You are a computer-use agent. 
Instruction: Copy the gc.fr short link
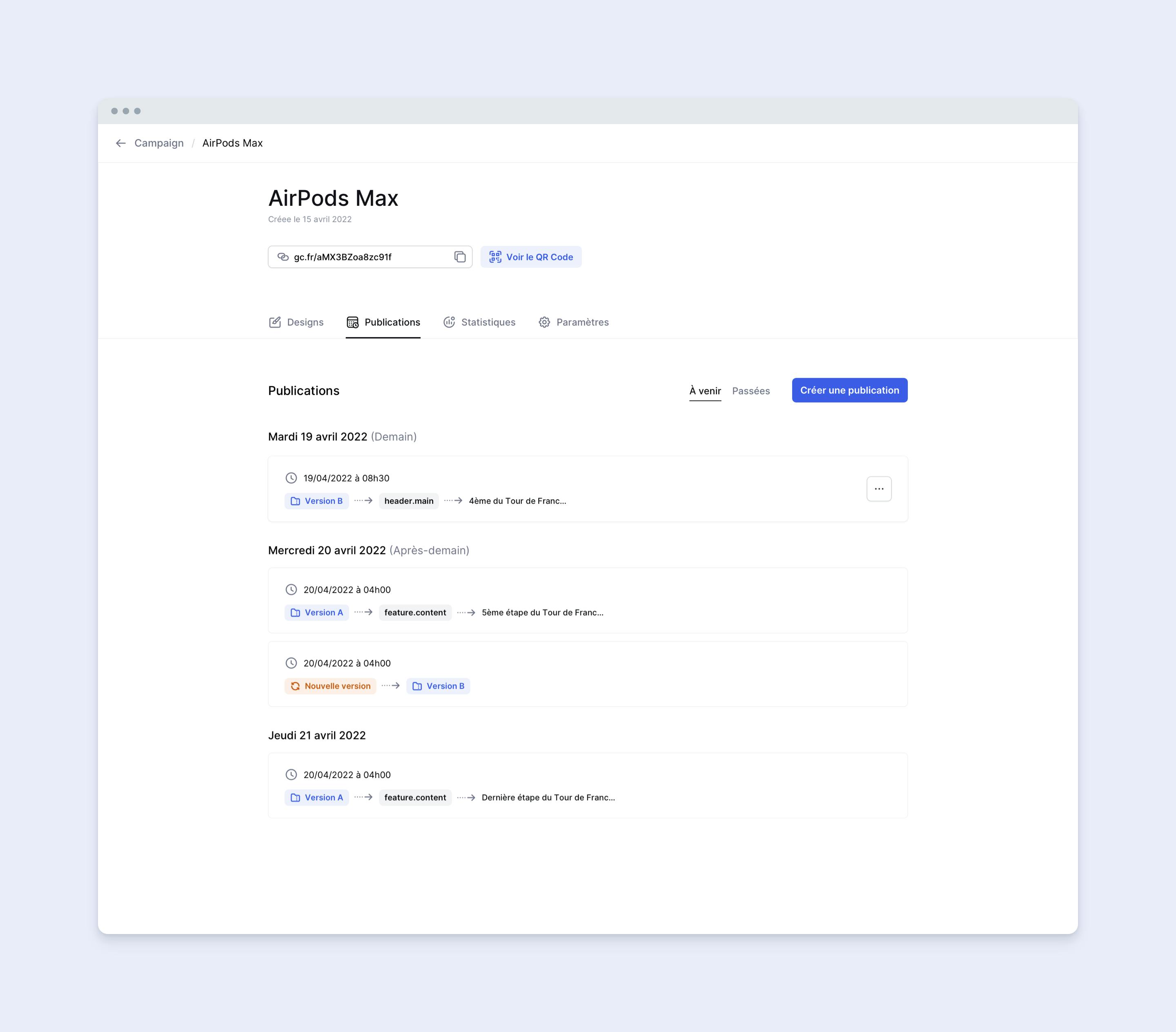coord(460,257)
